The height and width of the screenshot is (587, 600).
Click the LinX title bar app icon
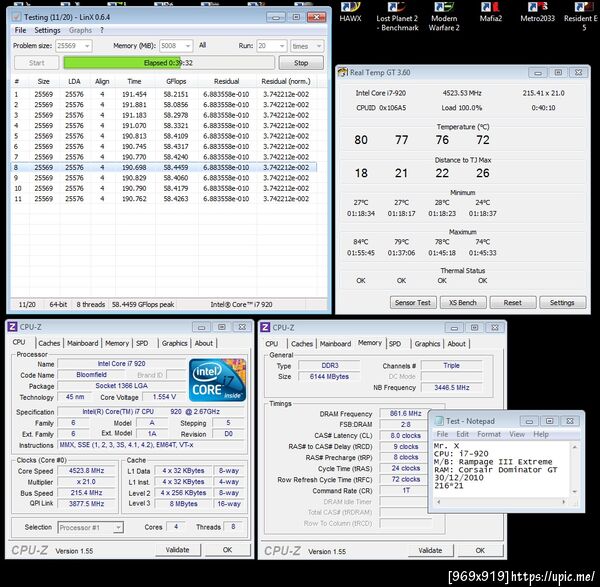pyautogui.click(x=16, y=17)
